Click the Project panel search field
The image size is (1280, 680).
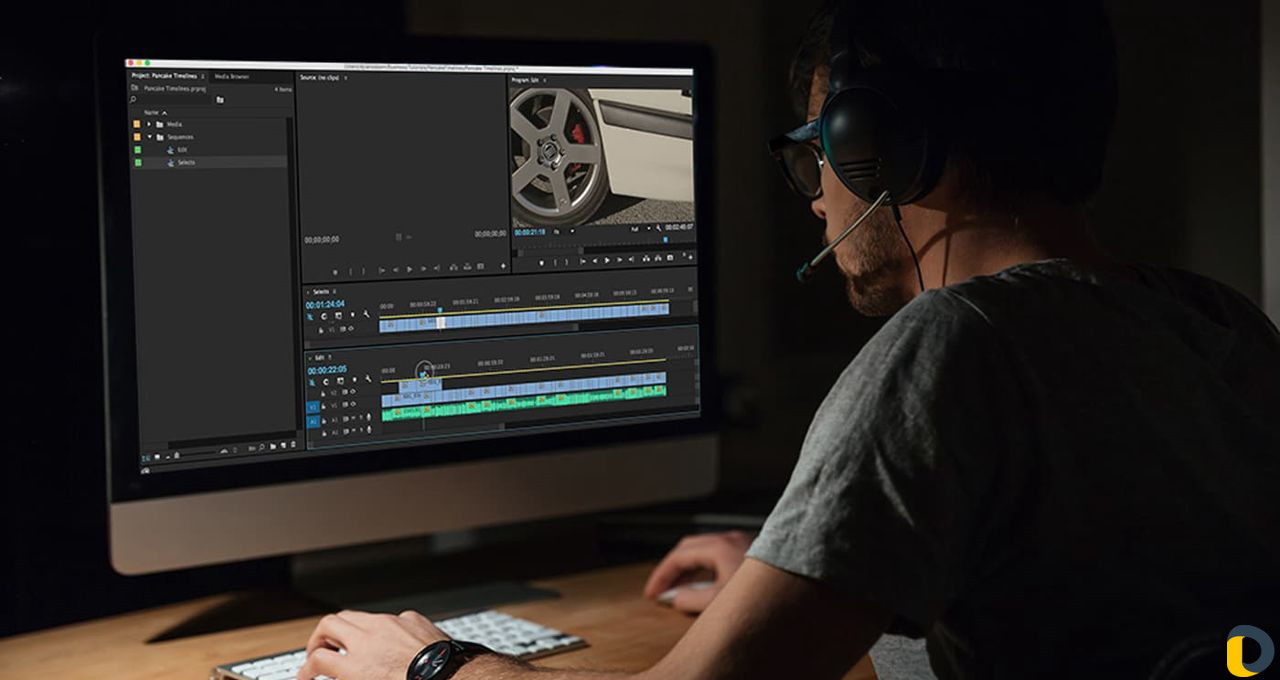(170, 100)
